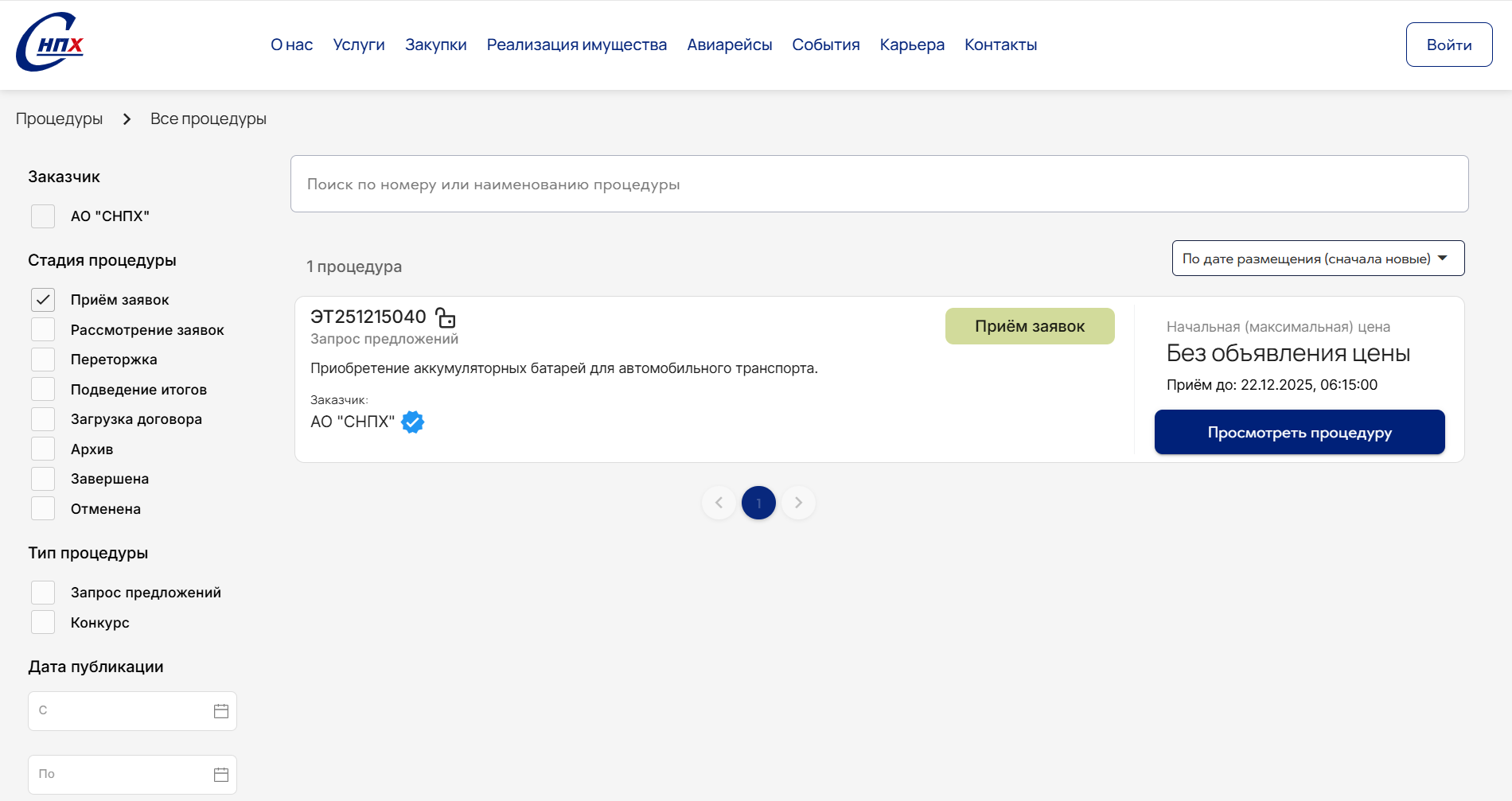Click the Процедуры breadcrumb link
Image resolution: width=1512 pixels, height=801 pixels.
(60, 119)
